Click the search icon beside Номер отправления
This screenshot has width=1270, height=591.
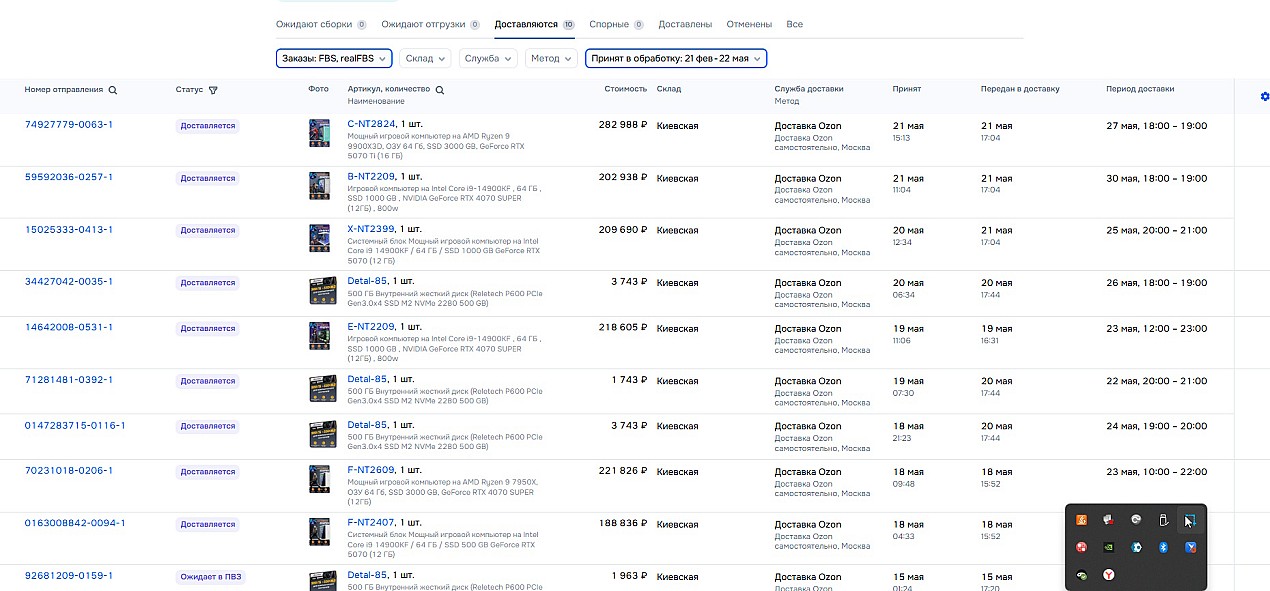(113, 90)
